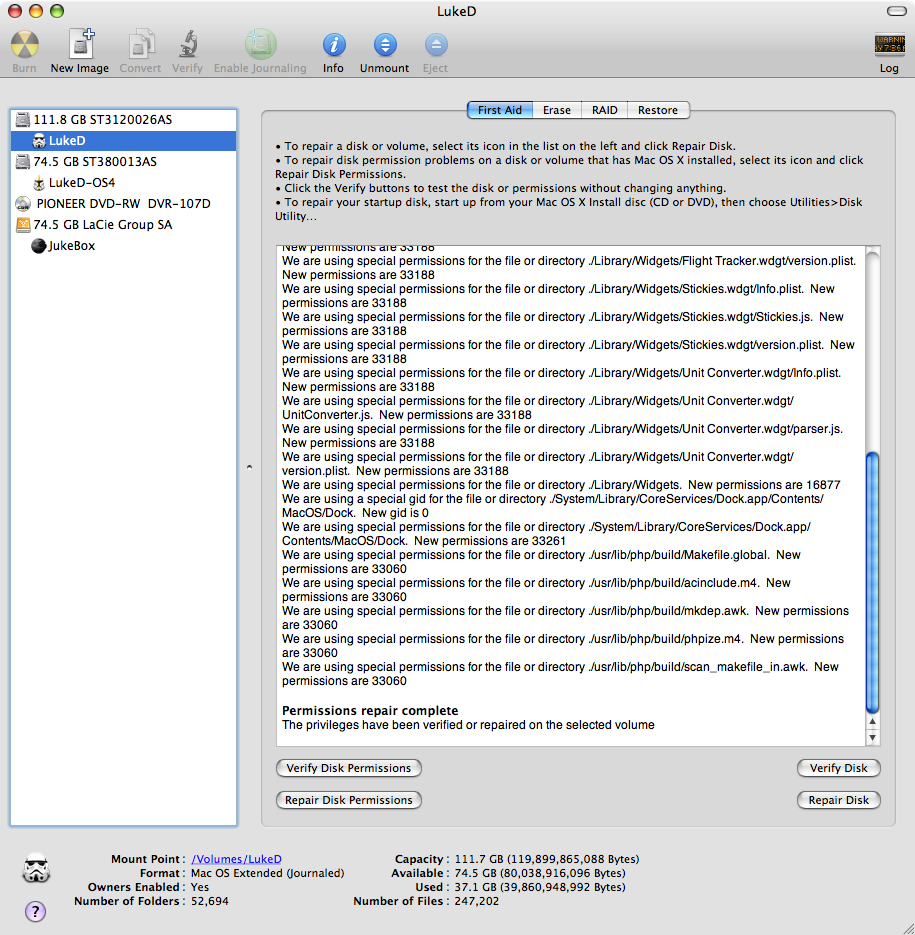The height and width of the screenshot is (935, 915).
Task: Select the JukeBox volume in list
Action: [71, 246]
